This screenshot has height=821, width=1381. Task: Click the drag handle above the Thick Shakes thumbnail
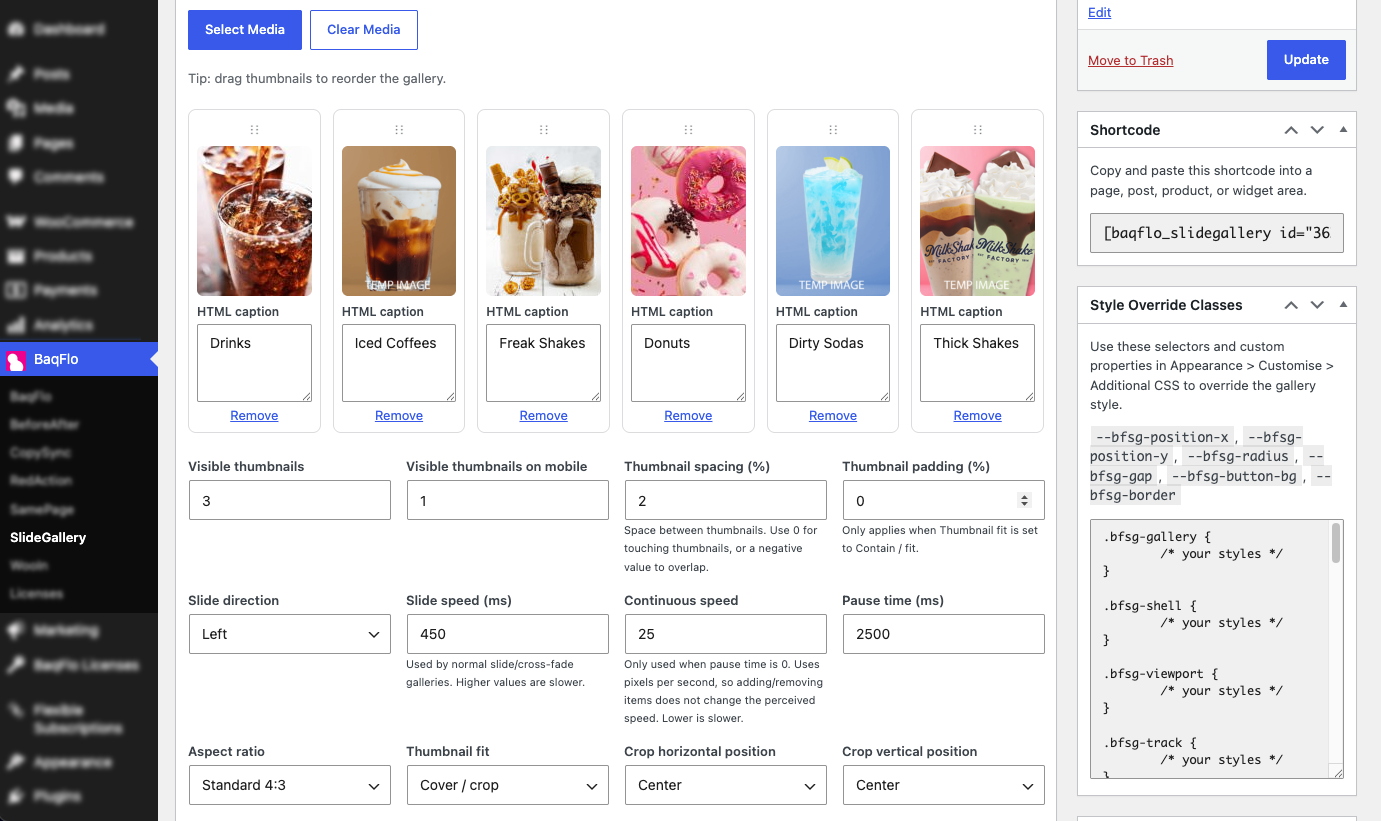coord(977,130)
